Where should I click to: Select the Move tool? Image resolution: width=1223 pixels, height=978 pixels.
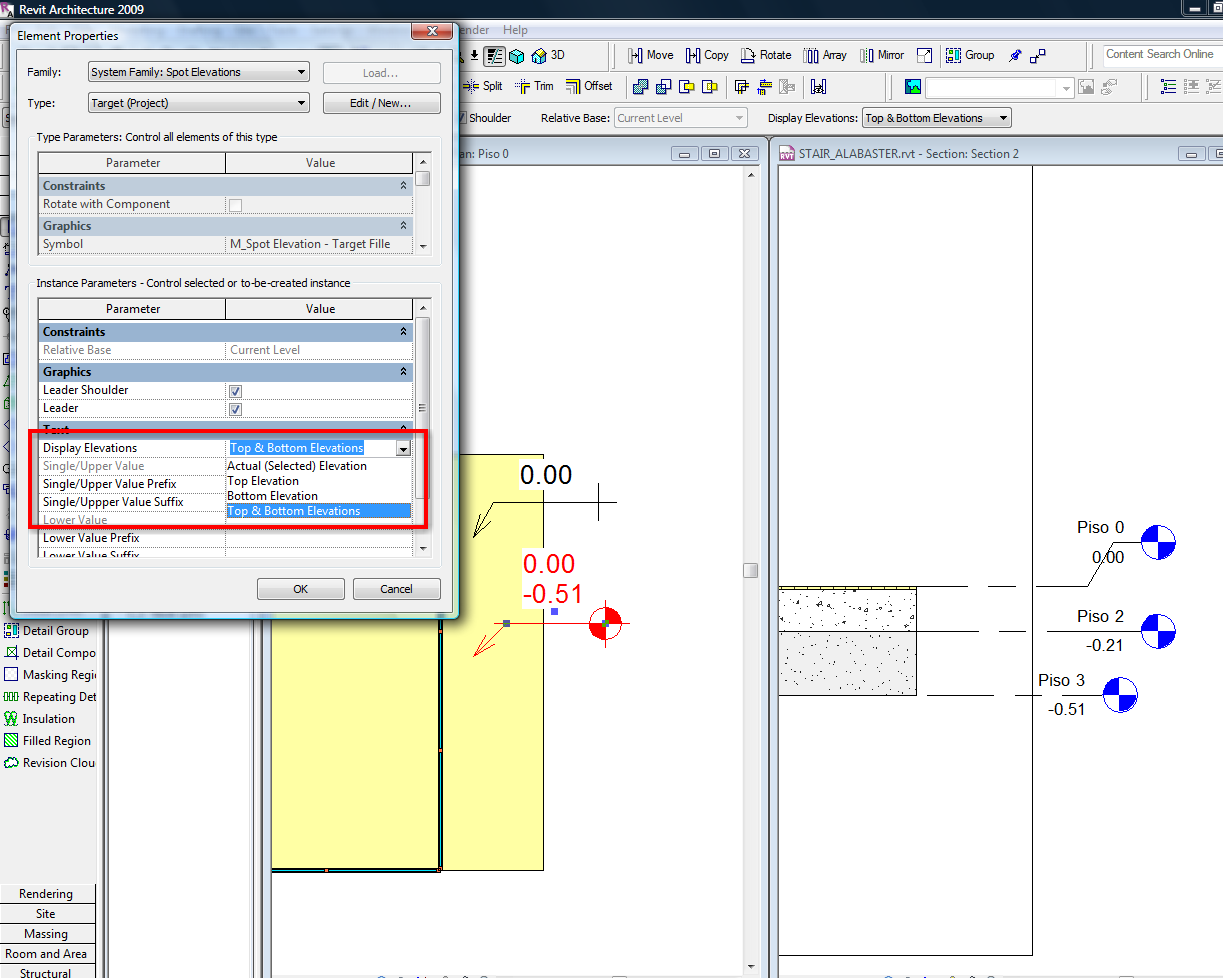point(650,55)
